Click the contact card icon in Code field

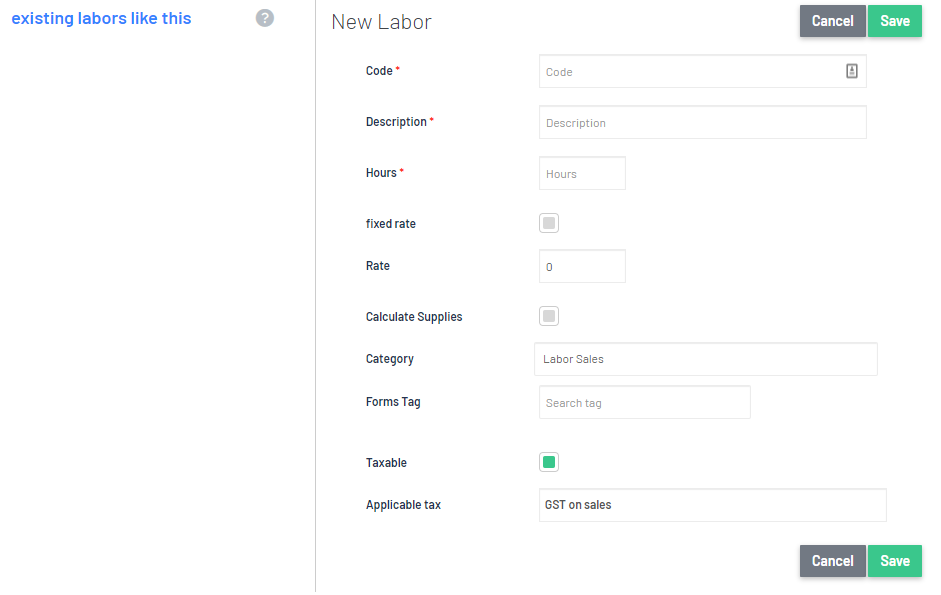(852, 71)
